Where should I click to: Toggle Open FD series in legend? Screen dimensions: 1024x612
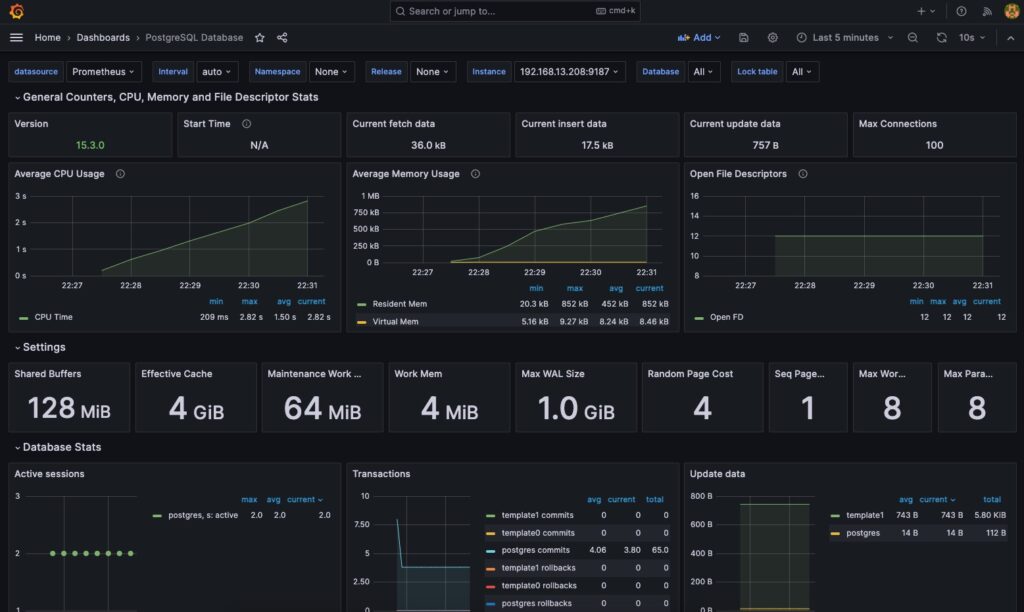(726, 317)
